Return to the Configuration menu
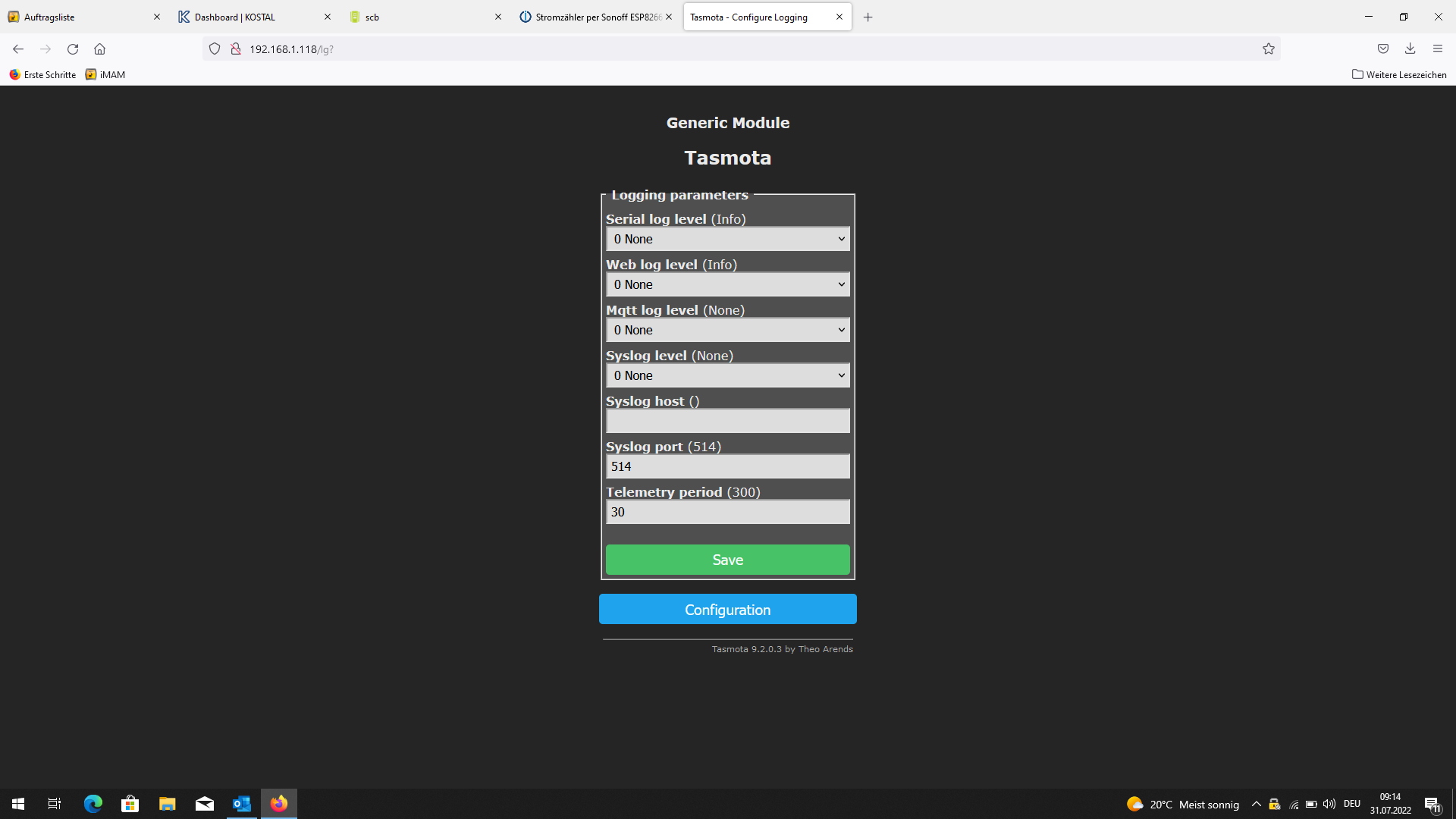1456x819 pixels. pyautogui.click(x=728, y=609)
